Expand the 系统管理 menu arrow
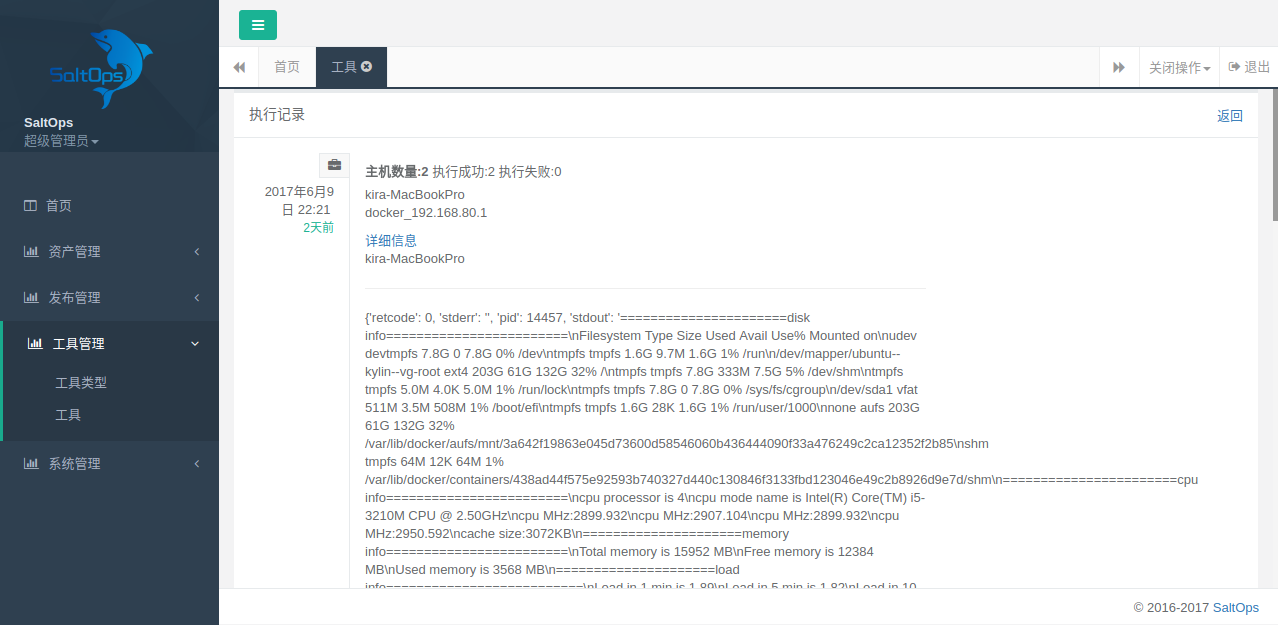The height and width of the screenshot is (625, 1278). [x=197, y=463]
